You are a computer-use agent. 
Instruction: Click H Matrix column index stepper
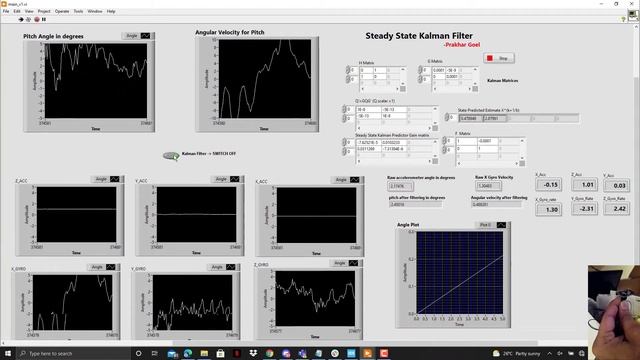click(x=348, y=79)
